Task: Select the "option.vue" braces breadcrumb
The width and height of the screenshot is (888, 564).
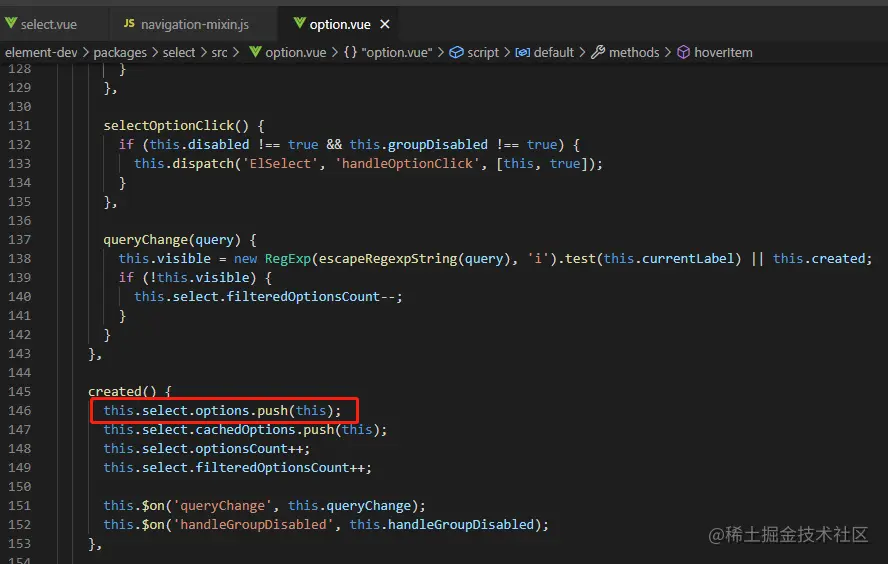Action: [x=396, y=53]
